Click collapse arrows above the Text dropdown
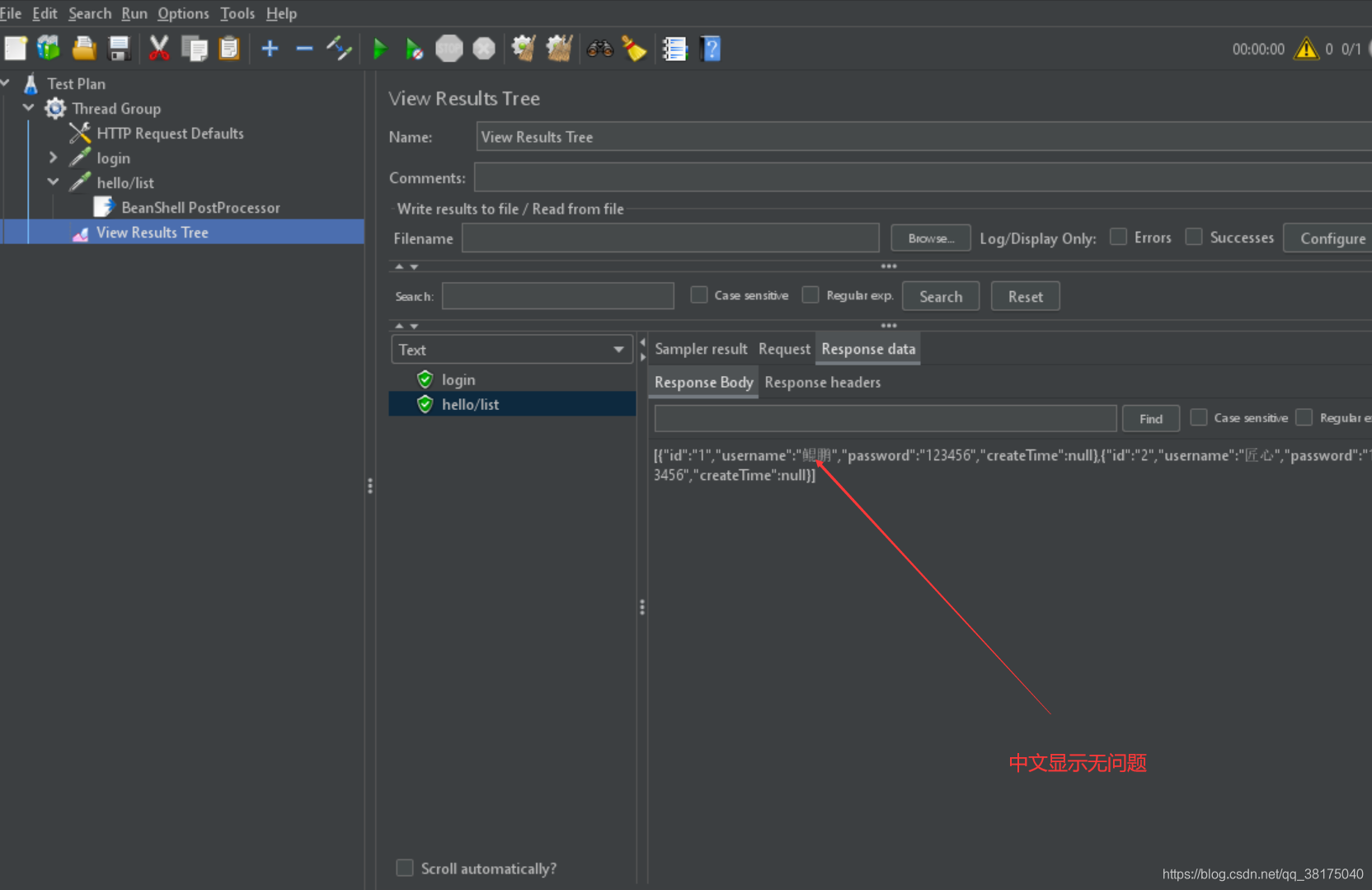Image resolution: width=1372 pixels, height=890 pixels. (x=406, y=326)
